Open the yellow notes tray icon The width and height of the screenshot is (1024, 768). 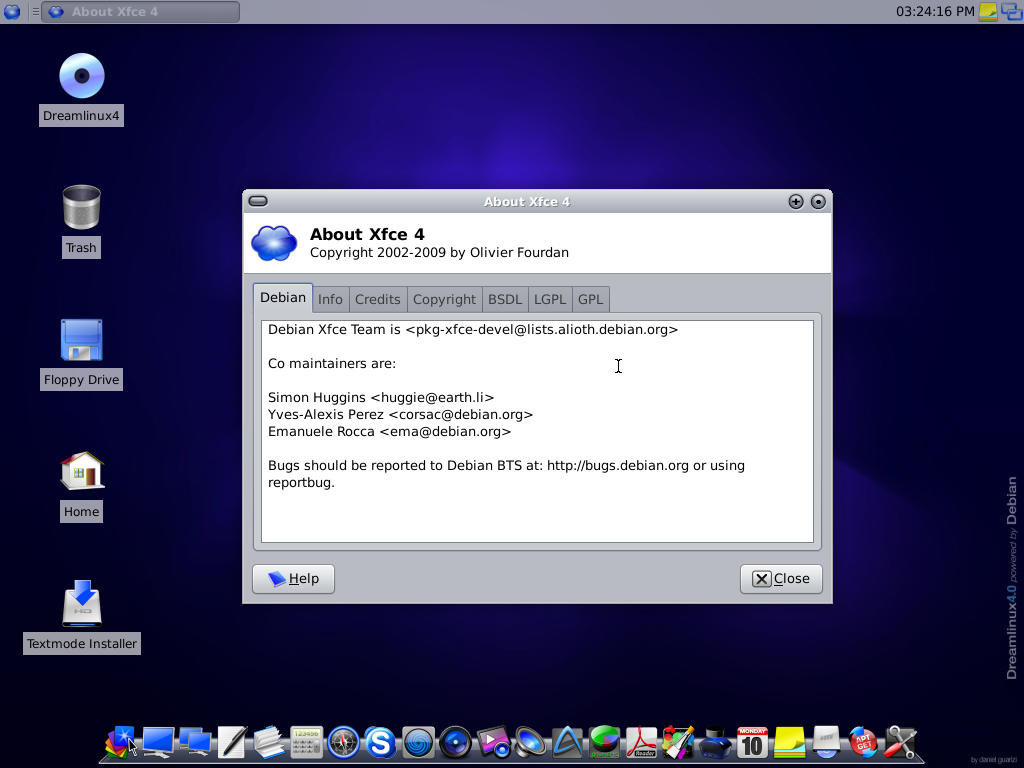987,12
